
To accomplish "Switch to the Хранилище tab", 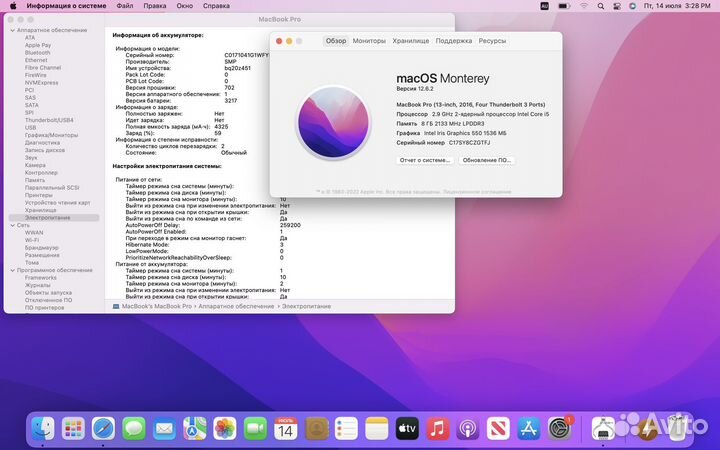I will click(411, 41).
